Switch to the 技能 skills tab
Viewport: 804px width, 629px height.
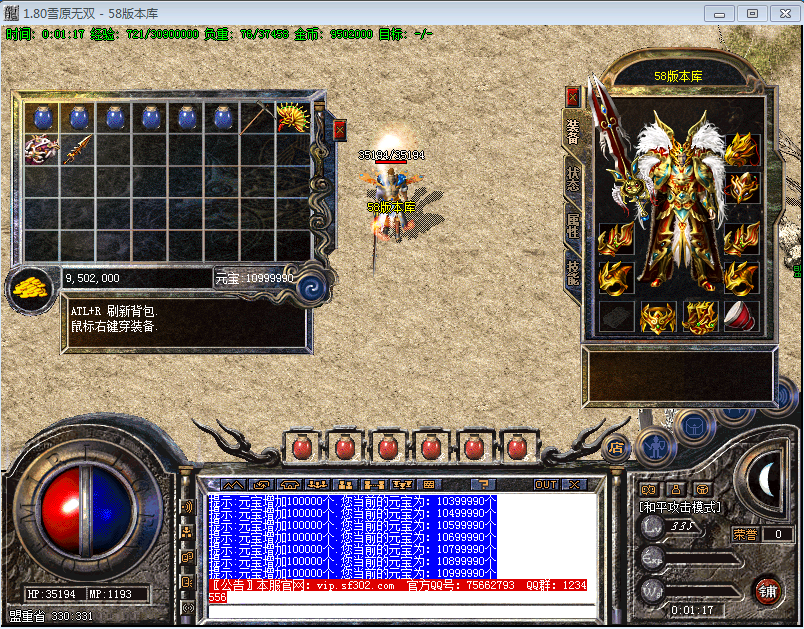[573, 273]
